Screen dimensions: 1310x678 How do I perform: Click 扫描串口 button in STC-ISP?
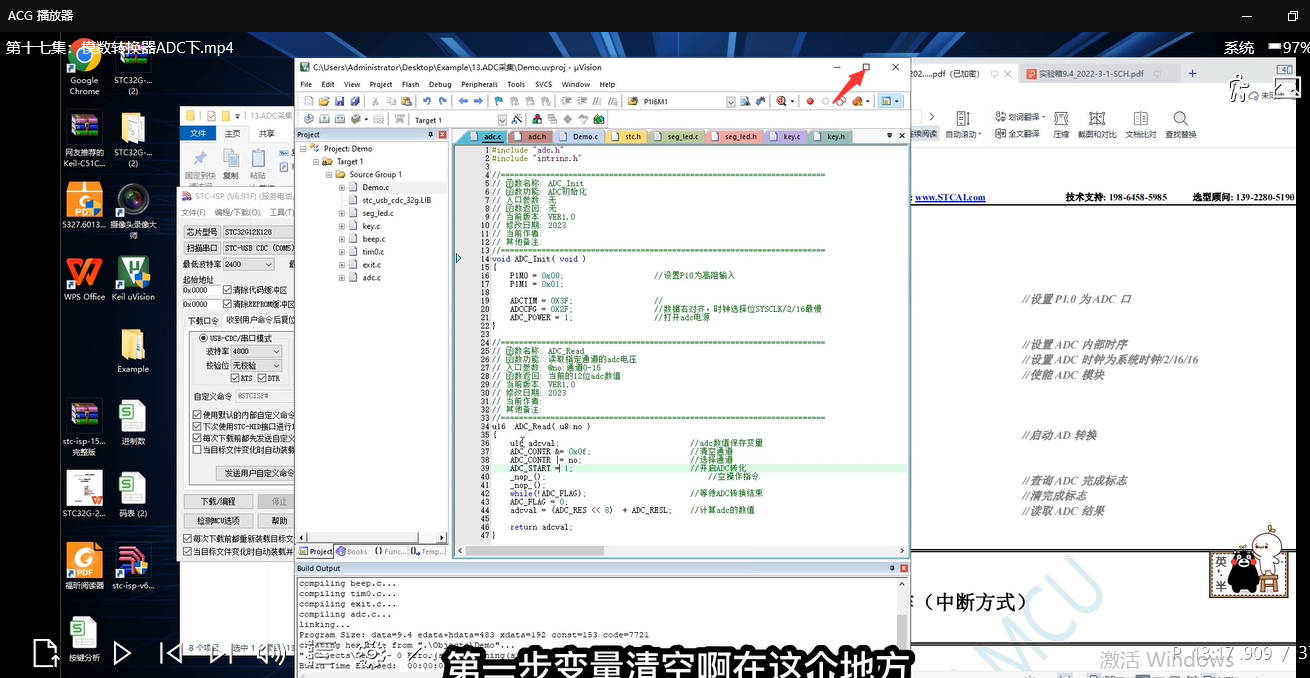[202, 248]
